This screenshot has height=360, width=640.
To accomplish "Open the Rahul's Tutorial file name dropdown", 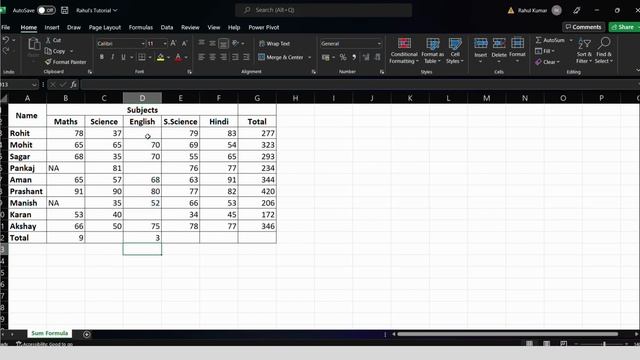I will point(96,10).
